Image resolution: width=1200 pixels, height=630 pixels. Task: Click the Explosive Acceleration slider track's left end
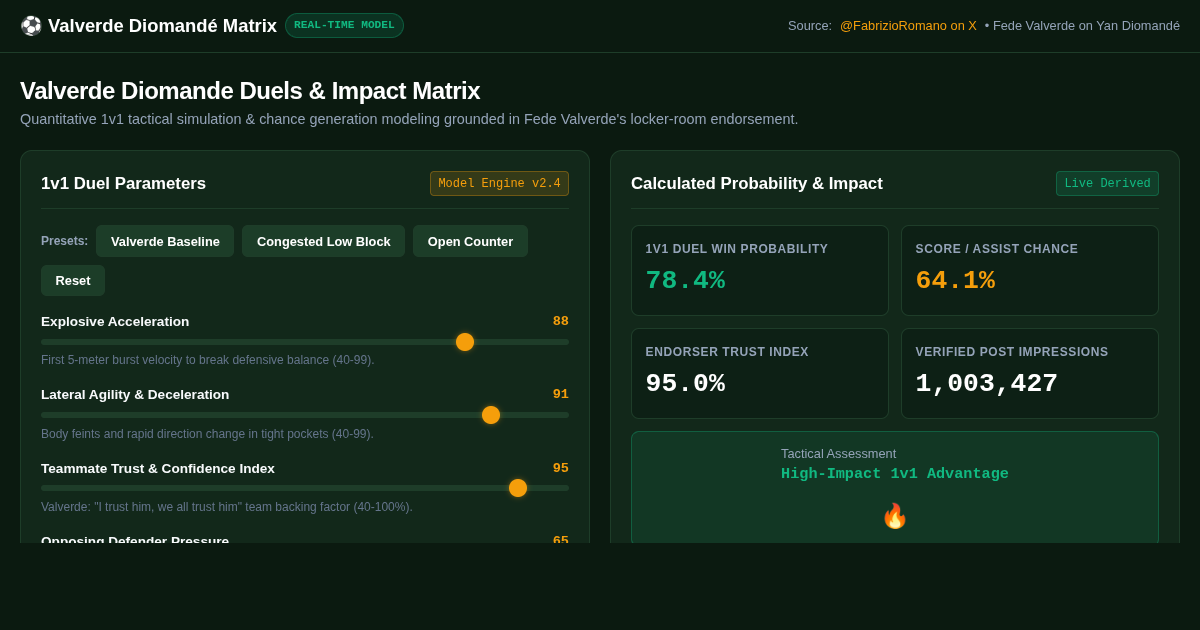click(x=45, y=342)
